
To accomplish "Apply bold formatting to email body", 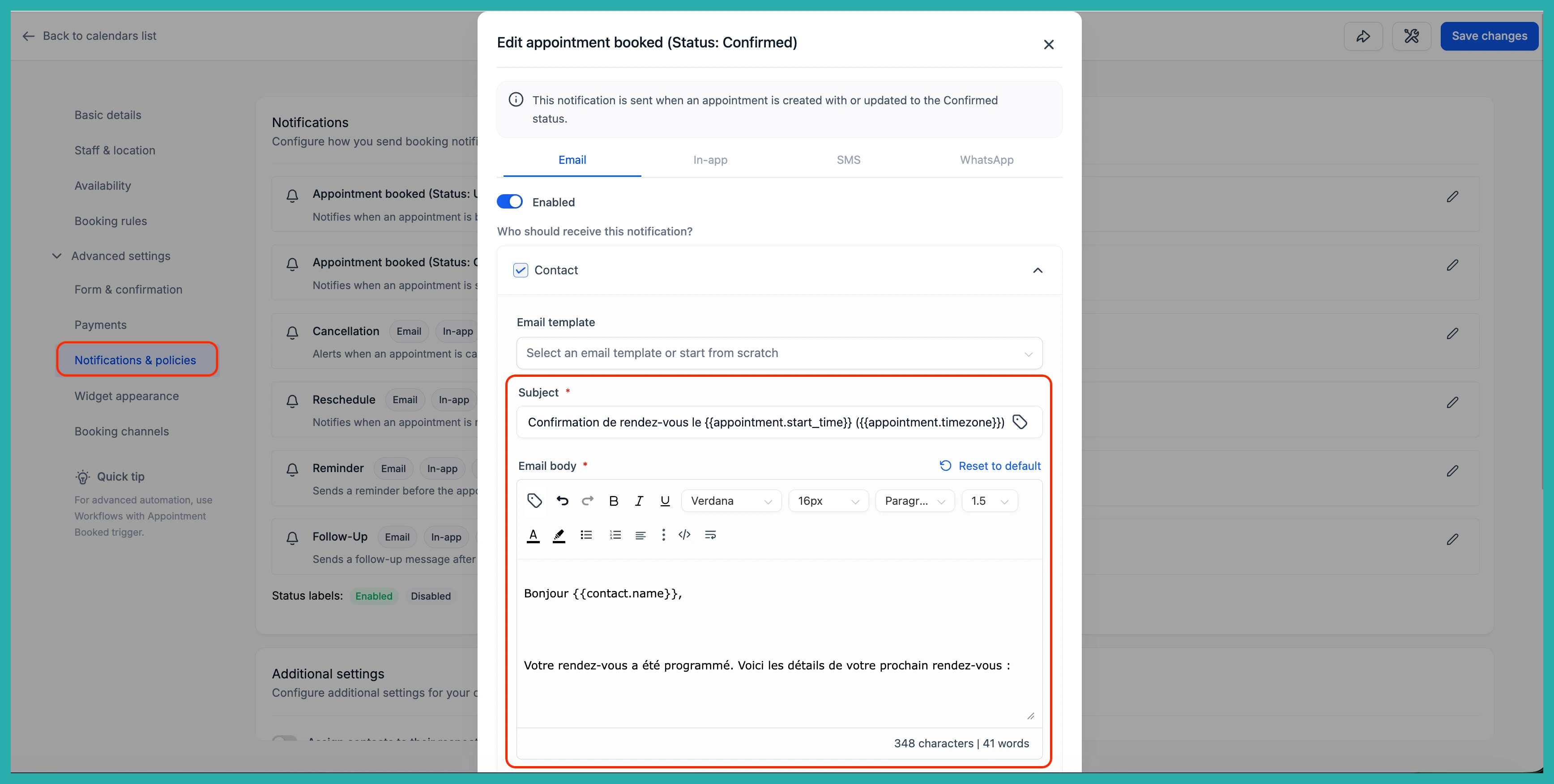I will 614,501.
